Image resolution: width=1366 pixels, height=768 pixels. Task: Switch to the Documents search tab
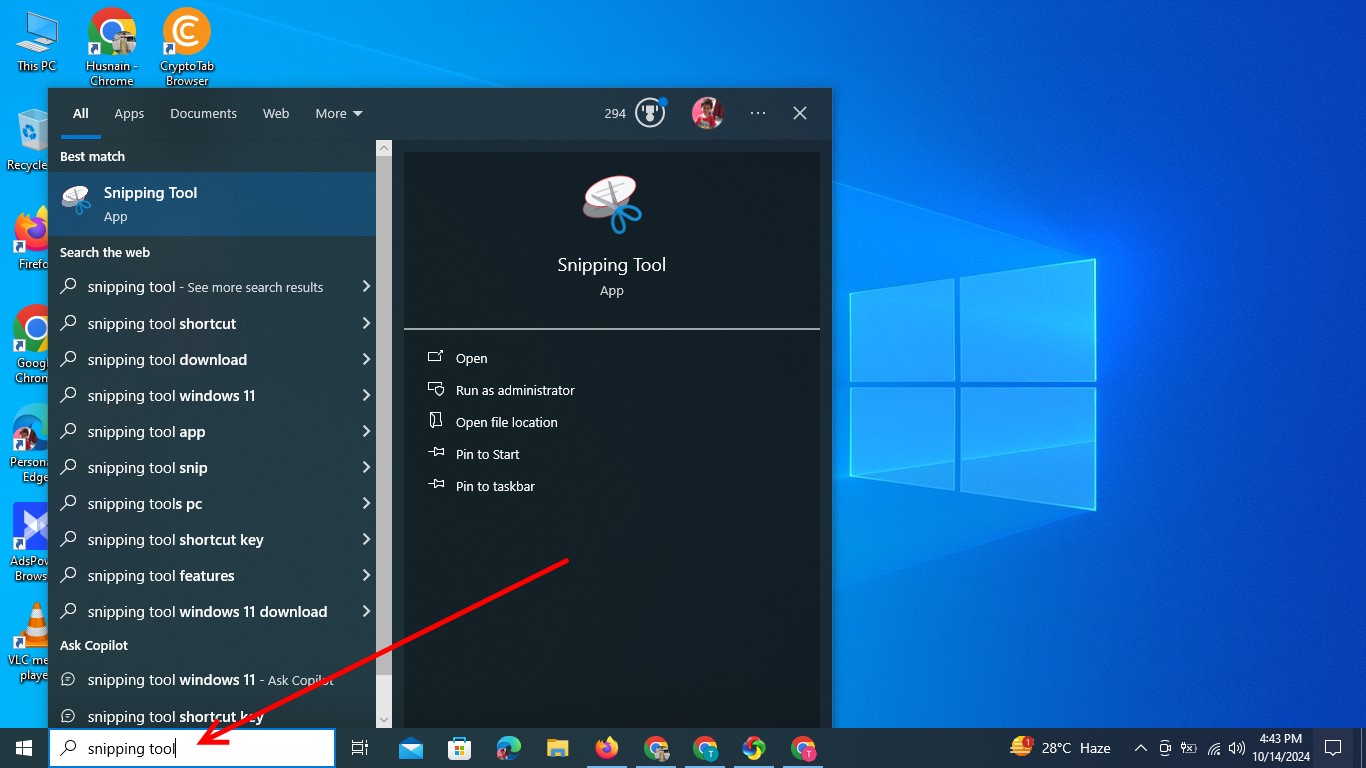pyautogui.click(x=203, y=113)
